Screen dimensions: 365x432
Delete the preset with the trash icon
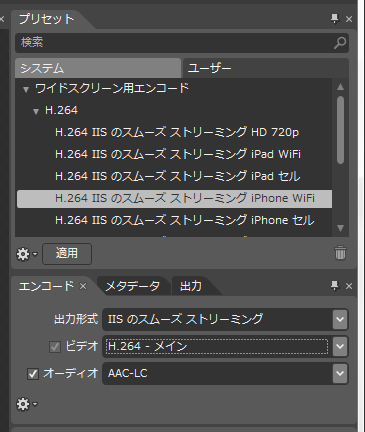[x=340, y=253]
